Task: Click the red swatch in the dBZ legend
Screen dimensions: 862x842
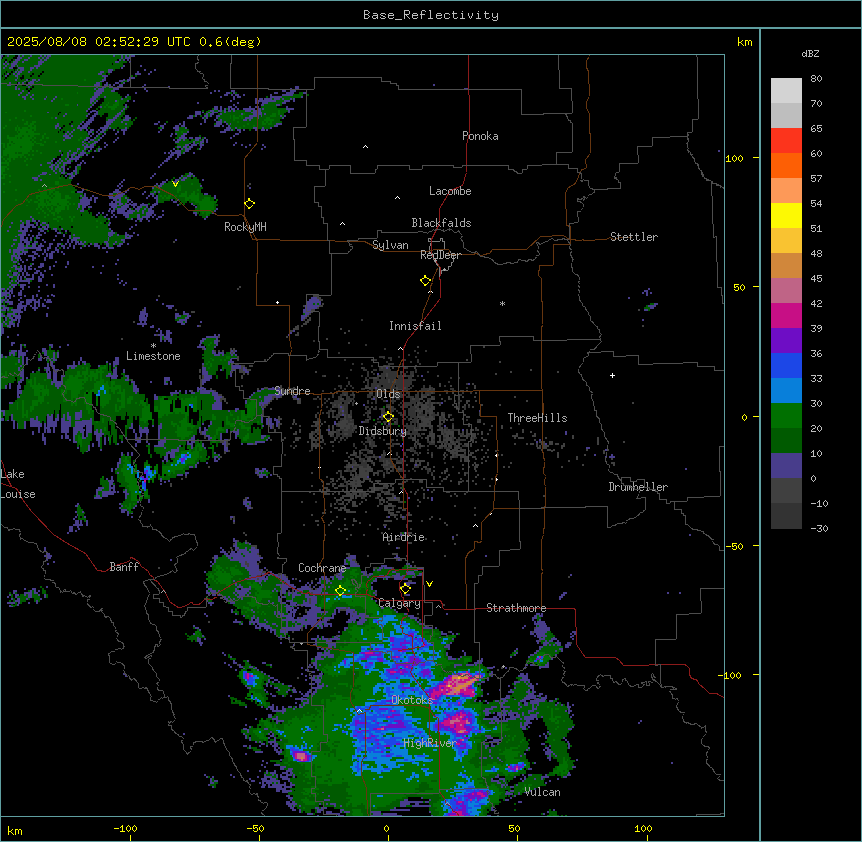Action: pyautogui.click(x=786, y=140)
